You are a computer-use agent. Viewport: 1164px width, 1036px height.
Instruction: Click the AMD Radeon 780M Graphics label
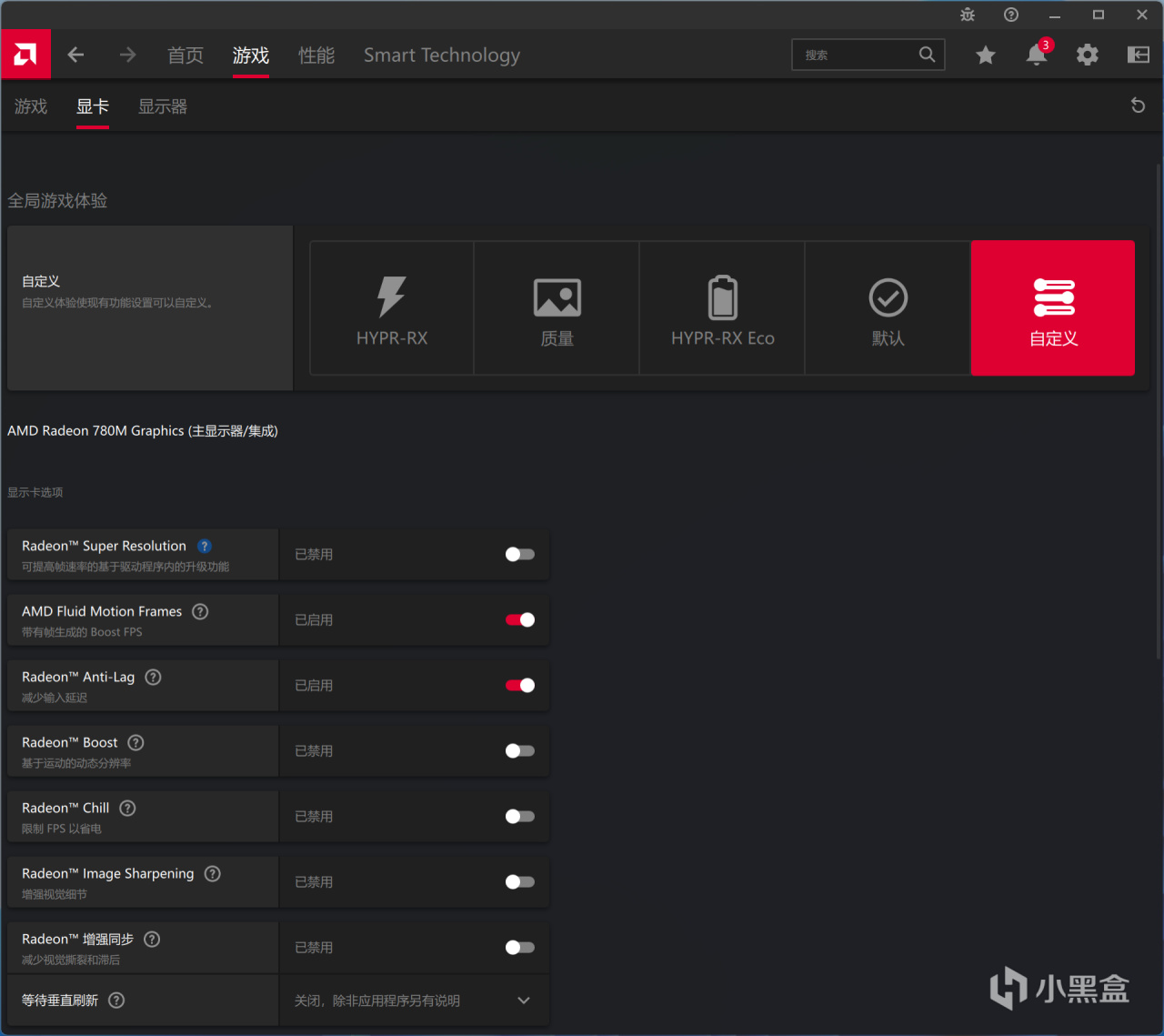click(143, 431)
